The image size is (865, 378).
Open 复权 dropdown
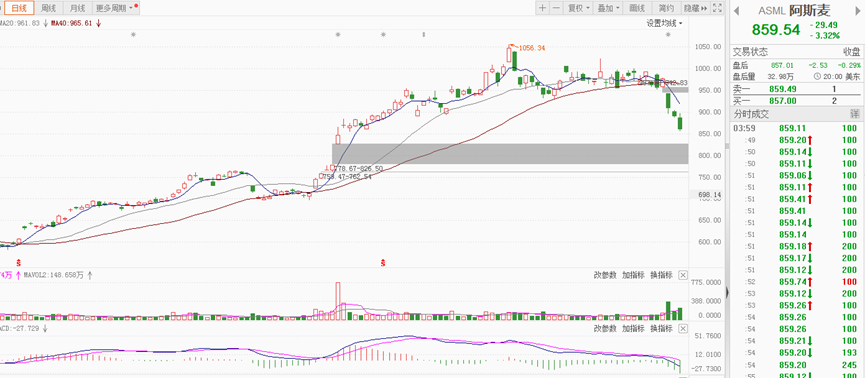pyautogui.click(x=579, y=8)
